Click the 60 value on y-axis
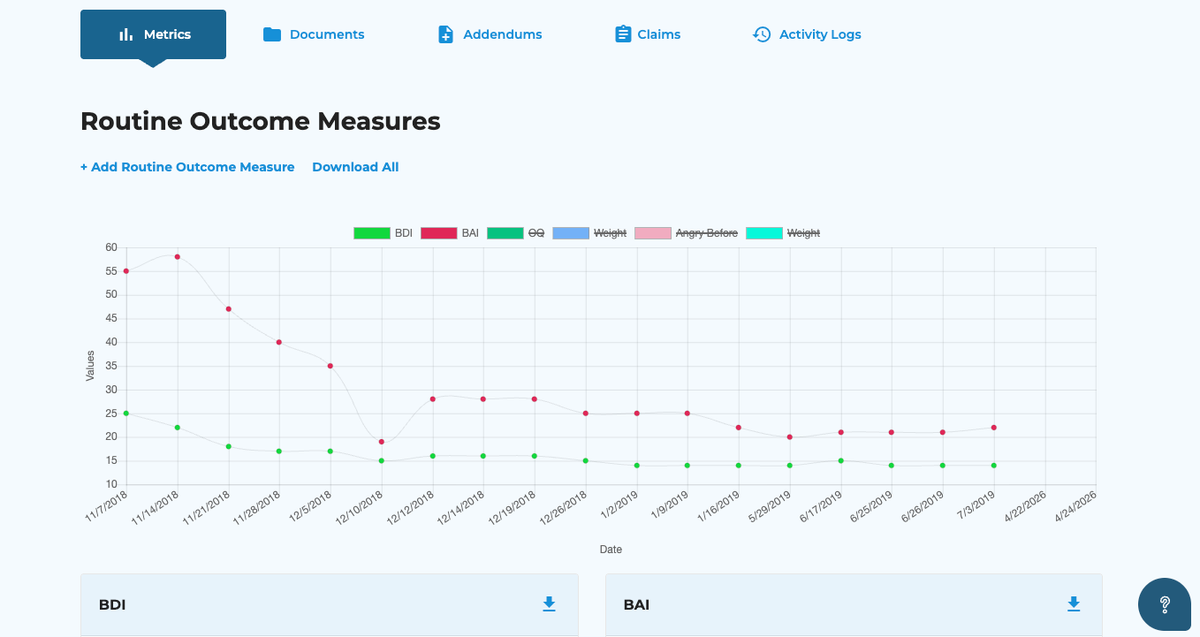 [111, 247]
